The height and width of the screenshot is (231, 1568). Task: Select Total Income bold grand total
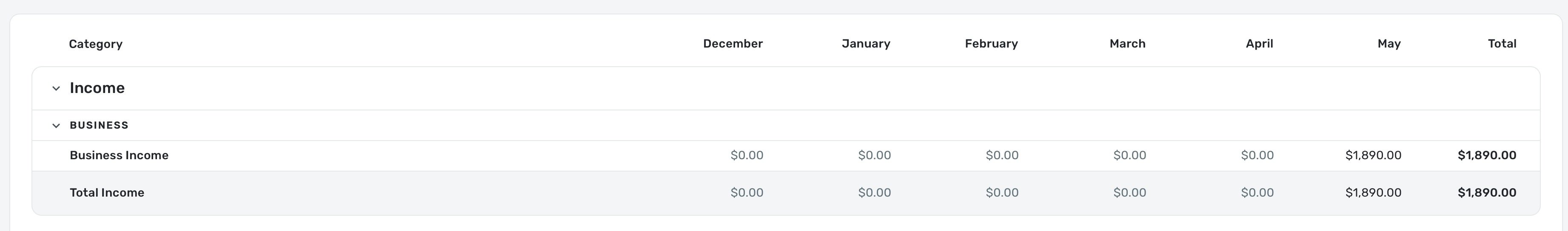[x=1486, y=193]
